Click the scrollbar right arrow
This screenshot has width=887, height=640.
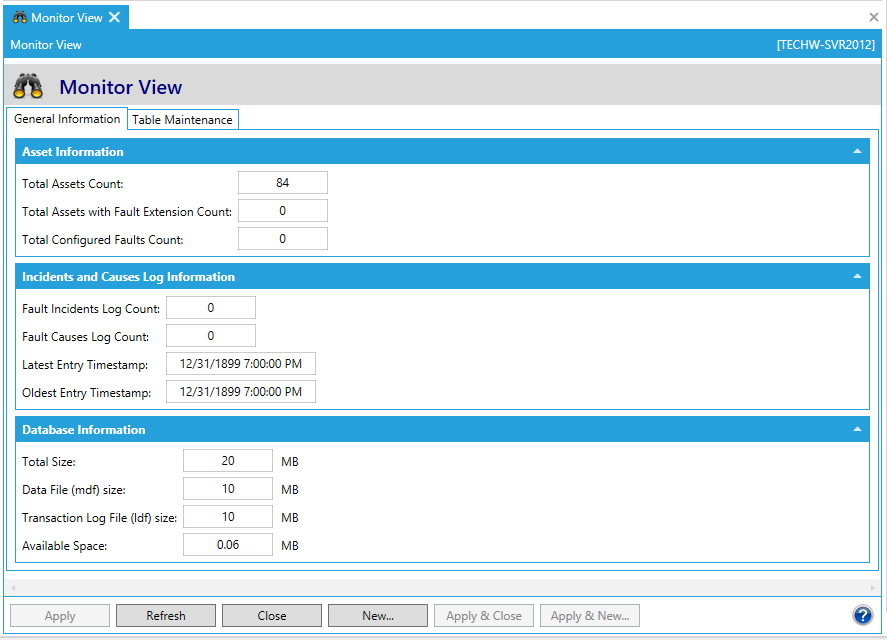point(873,587)
